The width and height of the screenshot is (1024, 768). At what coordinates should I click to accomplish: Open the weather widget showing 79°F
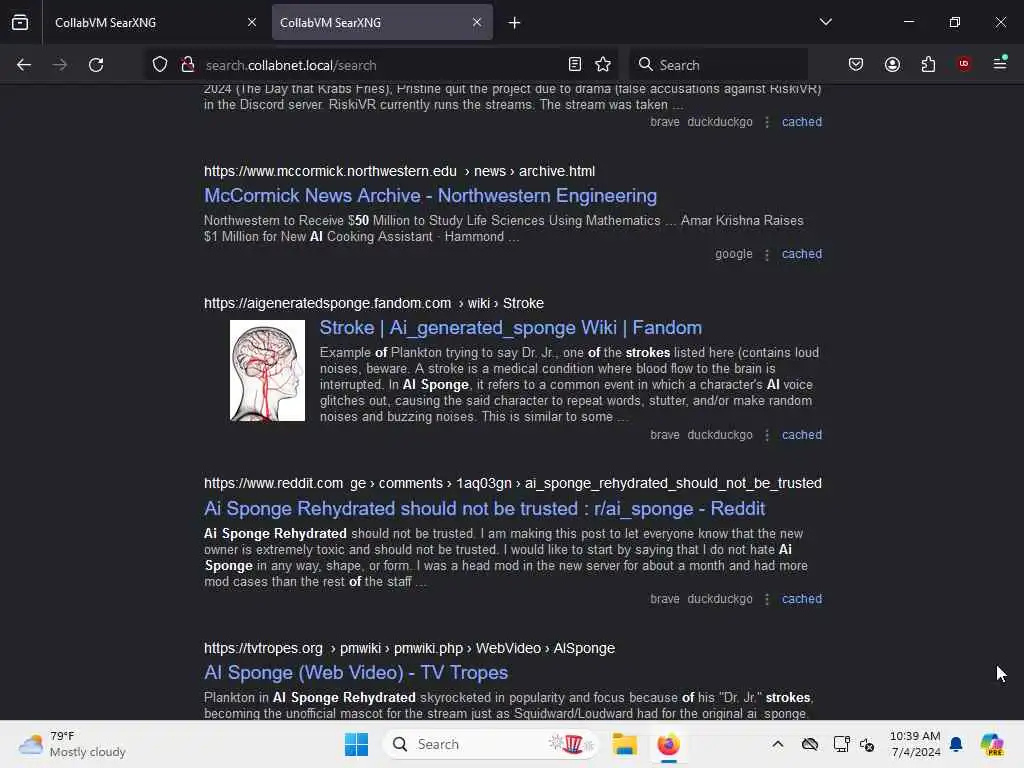coord(72,744)
